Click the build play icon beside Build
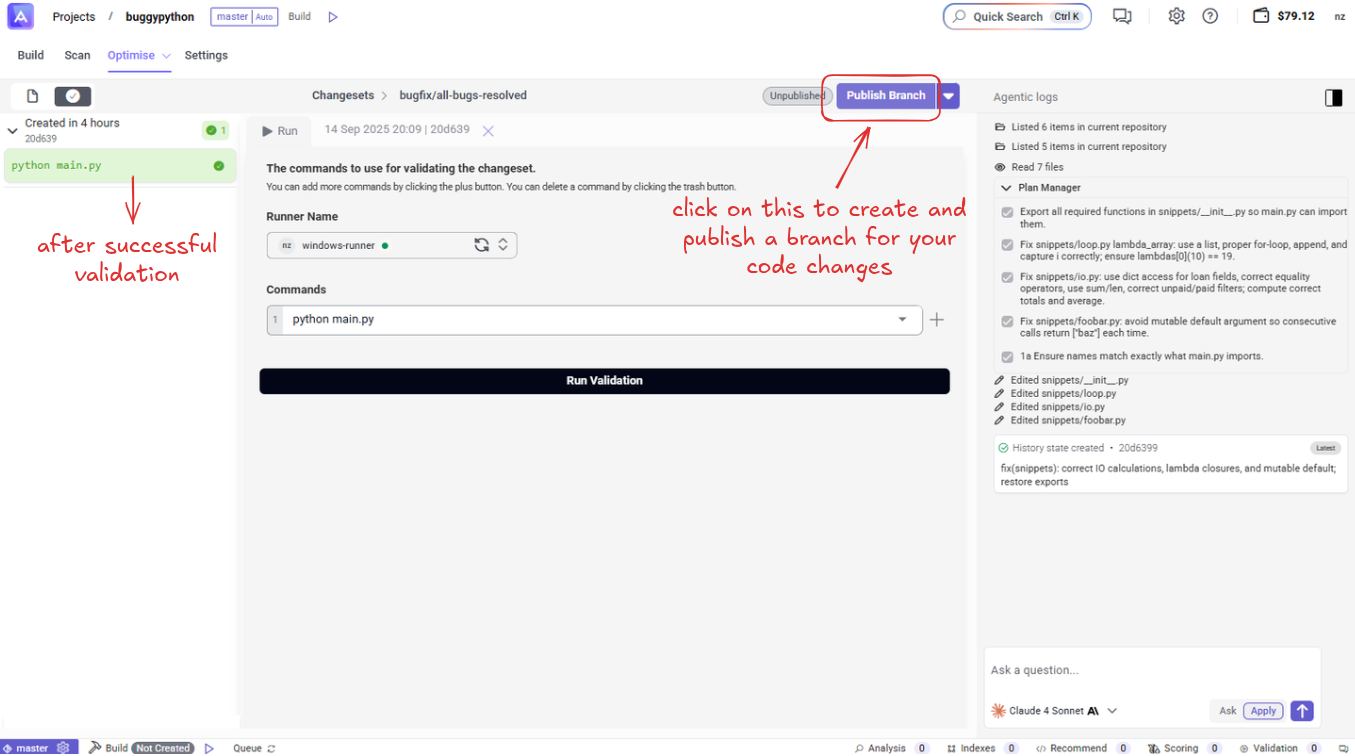The height and width of the screenshot is (756, 1355). 333,17
